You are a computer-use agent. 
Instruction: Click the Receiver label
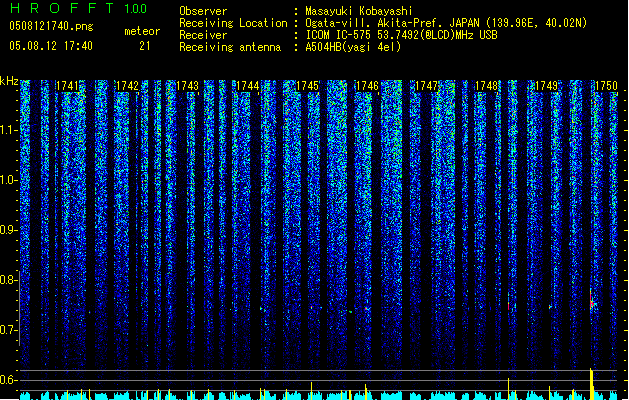pyautogui.click(x=203, y=35)
